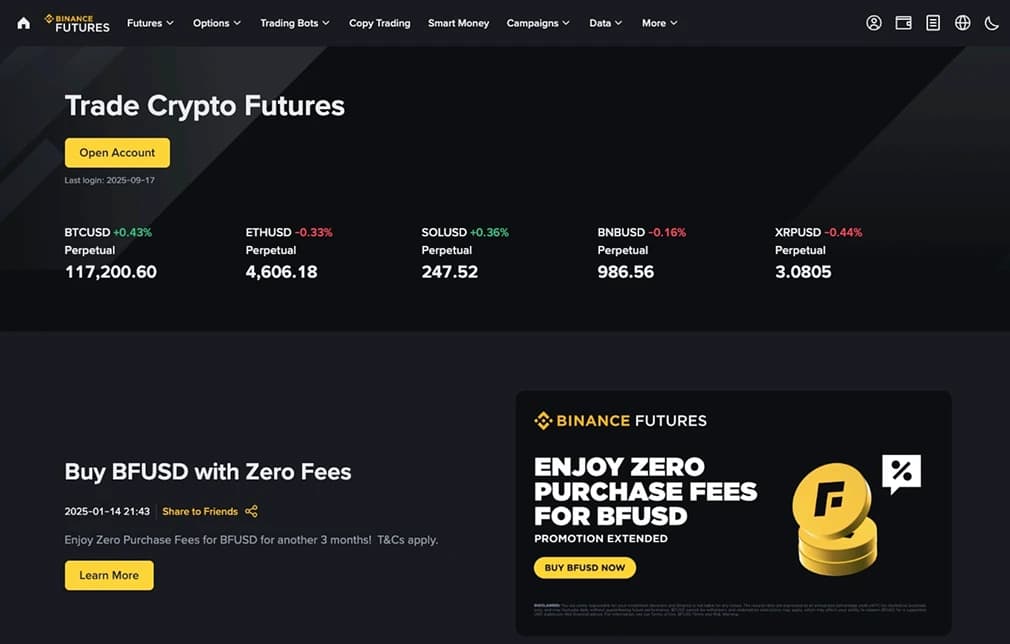This screenshot has width=1010, height=644.
Task: Click the Buy BFUSD Now button
Action: [x=584, y=567]
